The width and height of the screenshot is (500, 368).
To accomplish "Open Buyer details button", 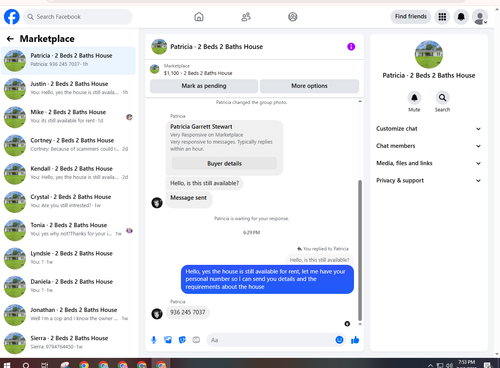I will 224,163.
